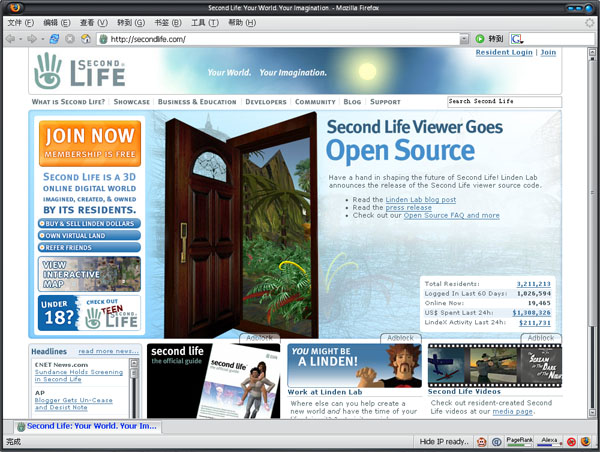Image resolution: width=600 pixels, height=452 pixels.
Task: Open the 书签 (Bookmarks) menu
Action: pyautogui.click(x=170, y=22)
